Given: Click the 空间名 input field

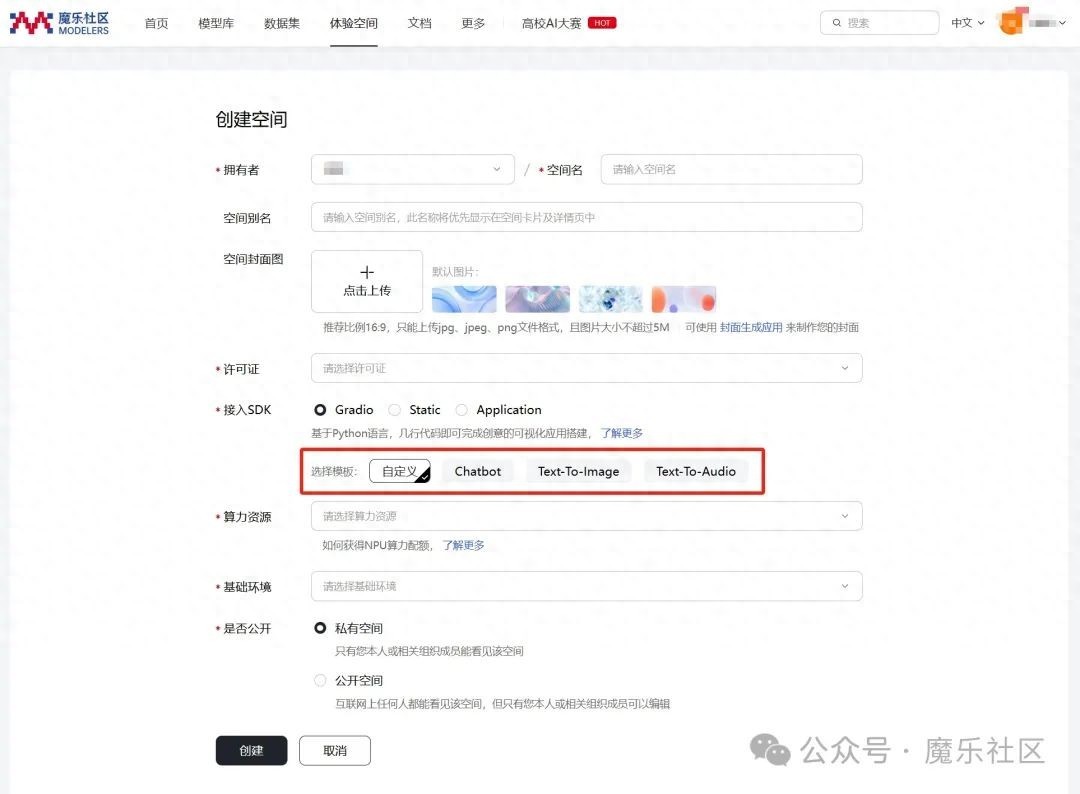Looking at the screenshot, I should 731,170.
